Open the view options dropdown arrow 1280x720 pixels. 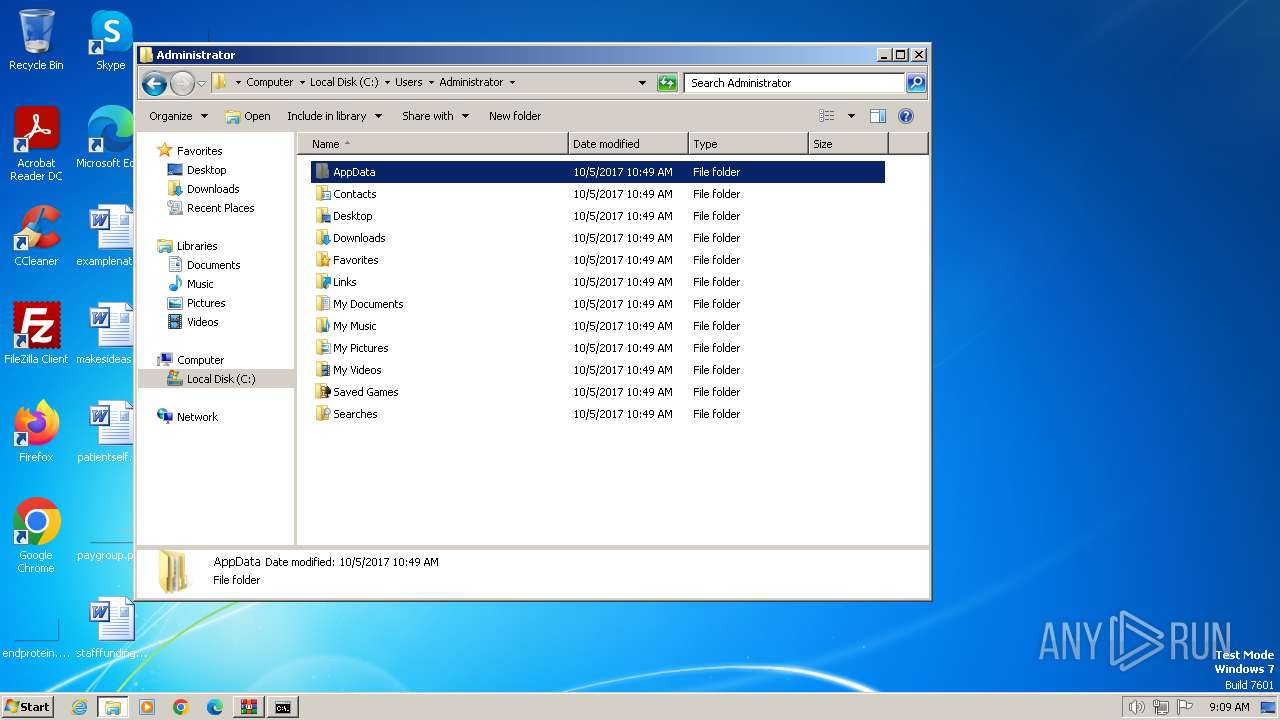click(x=851, y=116)
